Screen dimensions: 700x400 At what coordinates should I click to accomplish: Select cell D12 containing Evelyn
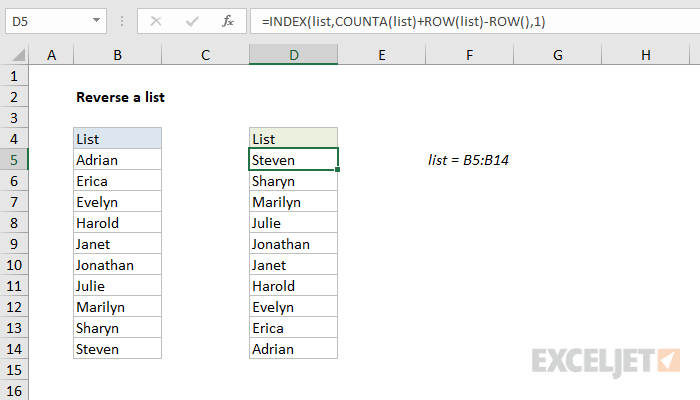click(x=293, y=307)
